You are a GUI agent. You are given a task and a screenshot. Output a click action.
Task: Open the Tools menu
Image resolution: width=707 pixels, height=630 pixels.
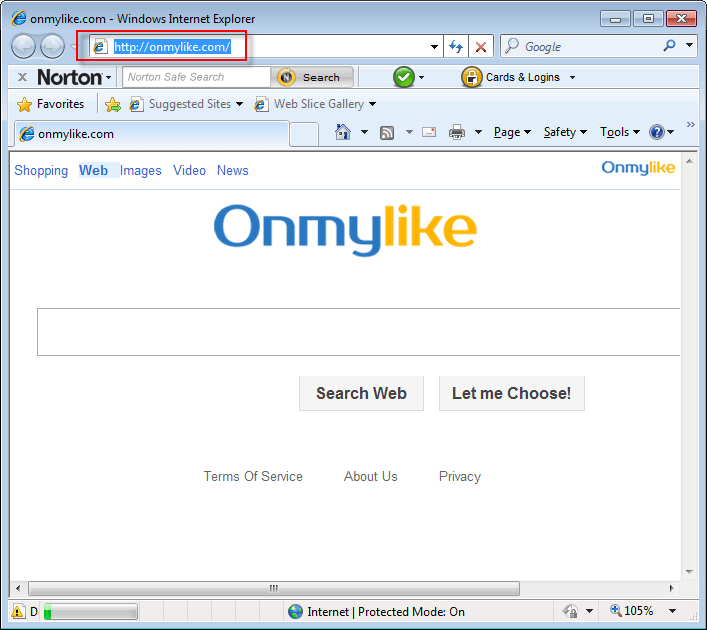[620, 132]
